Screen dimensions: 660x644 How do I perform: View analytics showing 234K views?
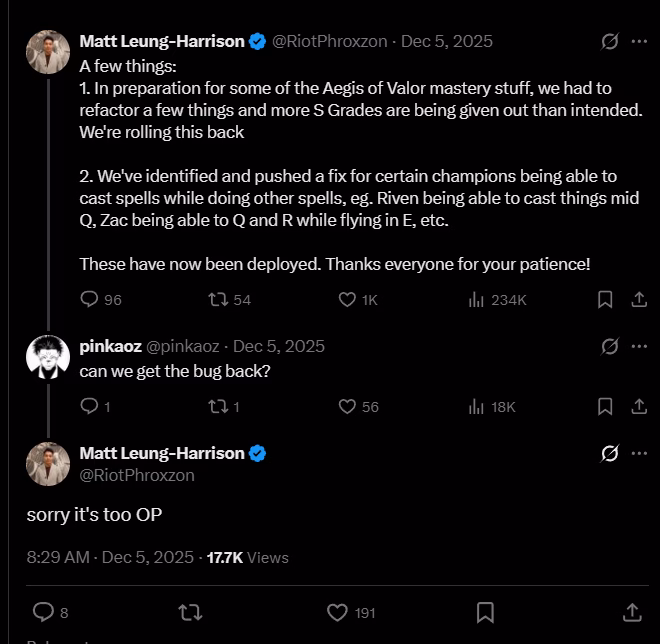point(477,299)
